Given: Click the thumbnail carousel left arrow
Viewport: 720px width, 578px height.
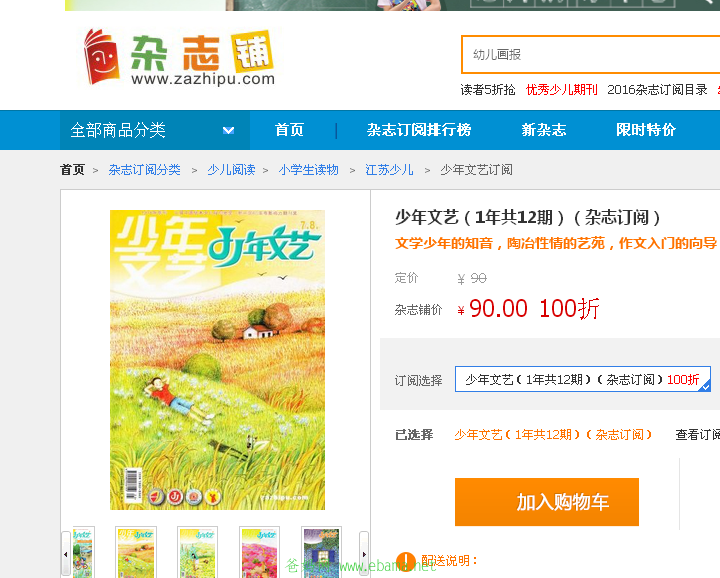Looking at the screenshot, I should tap(66, 554).
